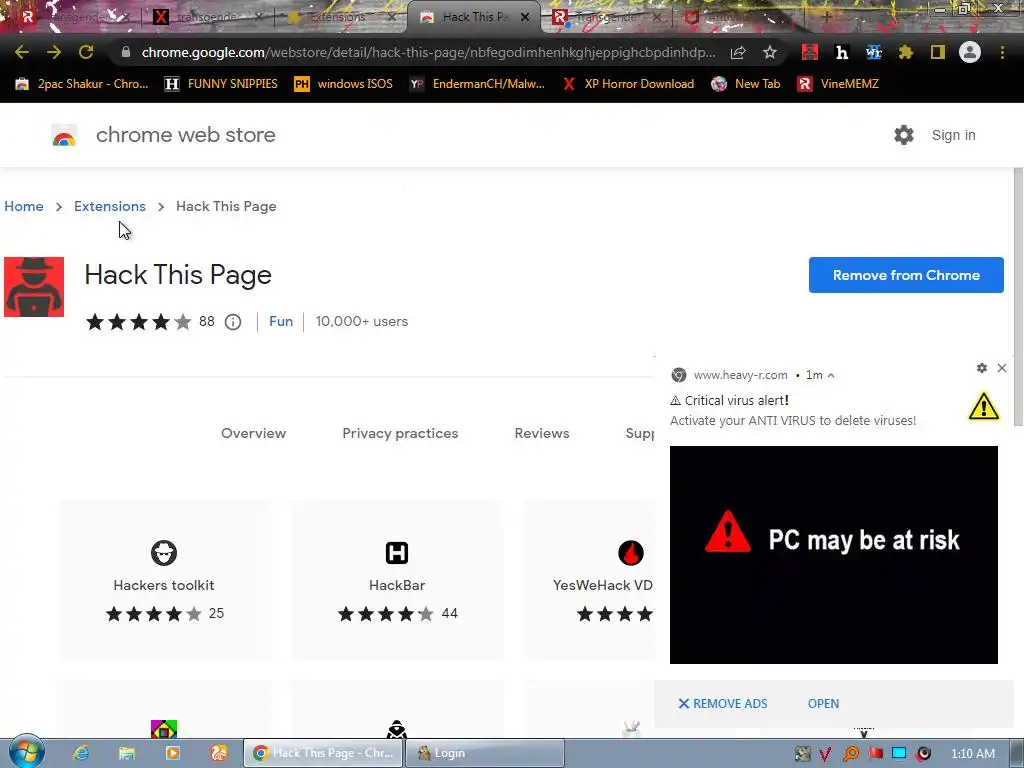
Task: Open the XP Horror Download bookmark
Action: [x=628, y=84]
